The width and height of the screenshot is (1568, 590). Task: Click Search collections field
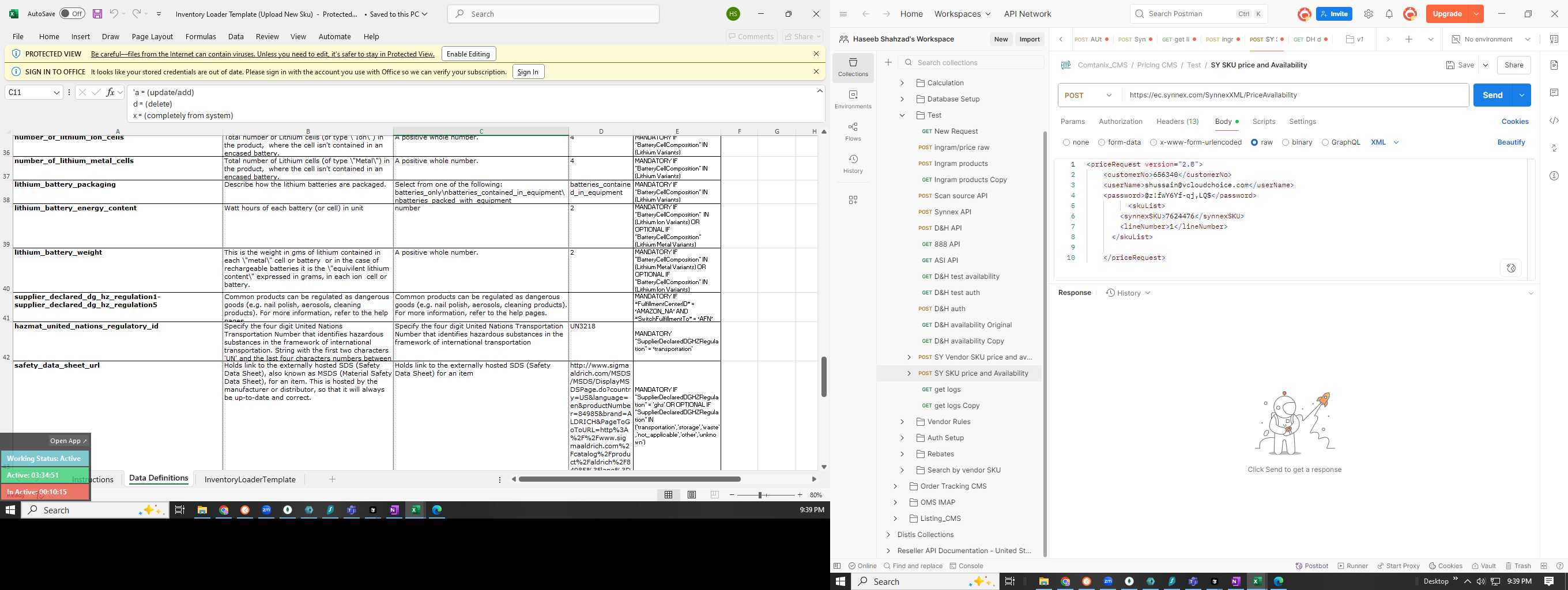pos(971,62)
